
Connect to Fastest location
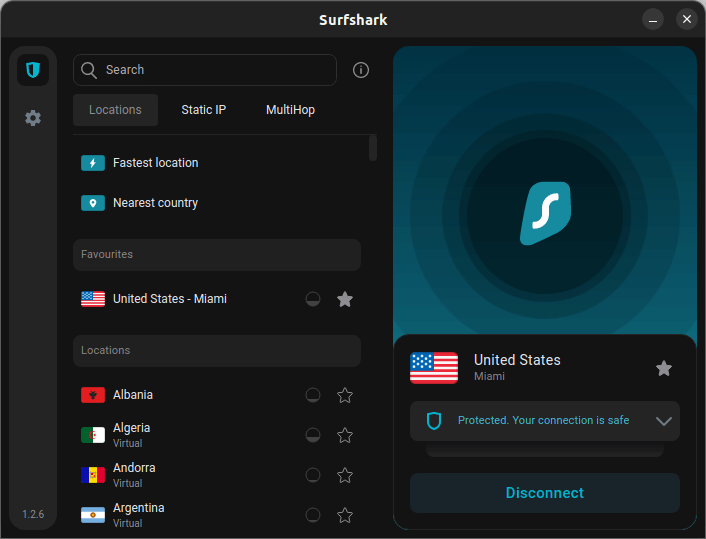[217, 163]
